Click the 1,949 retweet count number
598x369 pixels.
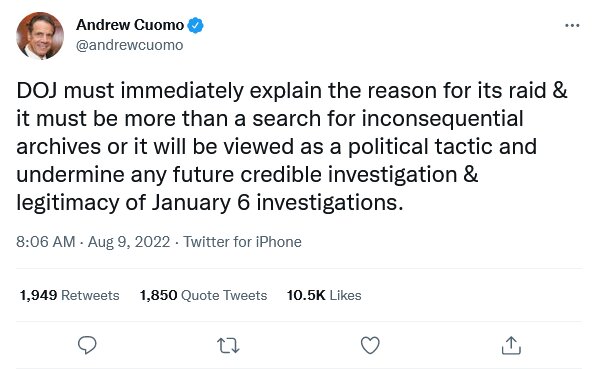click(39, 295)
